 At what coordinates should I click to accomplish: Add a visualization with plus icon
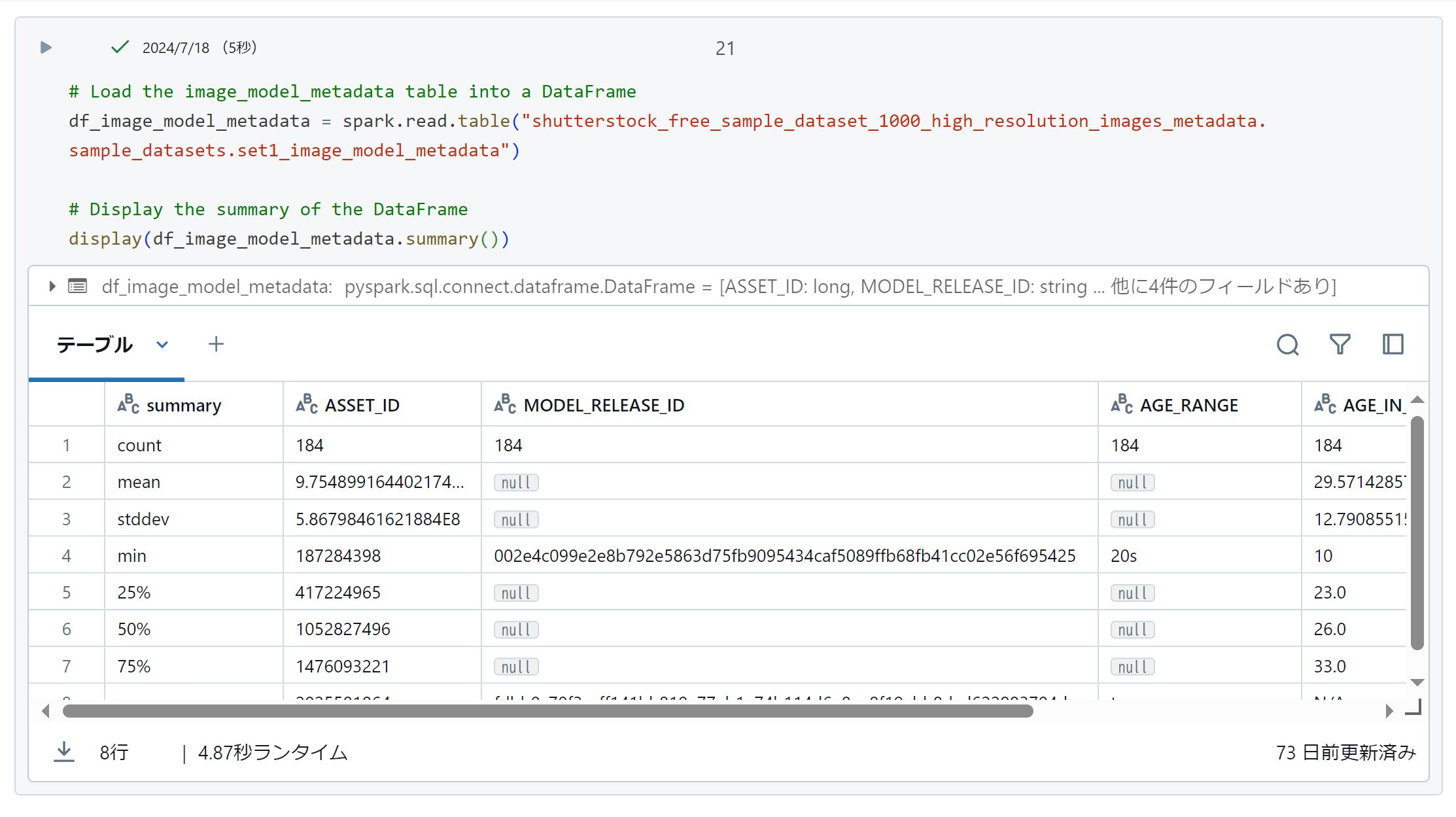(x=216, y=344)
